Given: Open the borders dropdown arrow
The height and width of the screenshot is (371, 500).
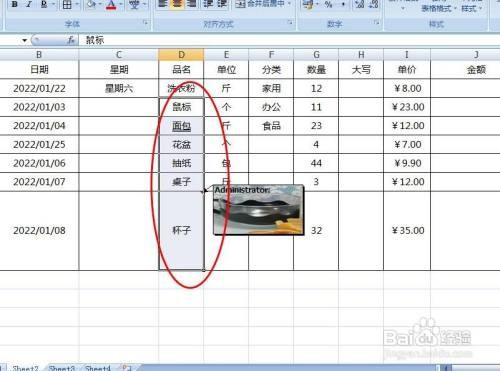Looking at the screenshot, I should point(77,4).
